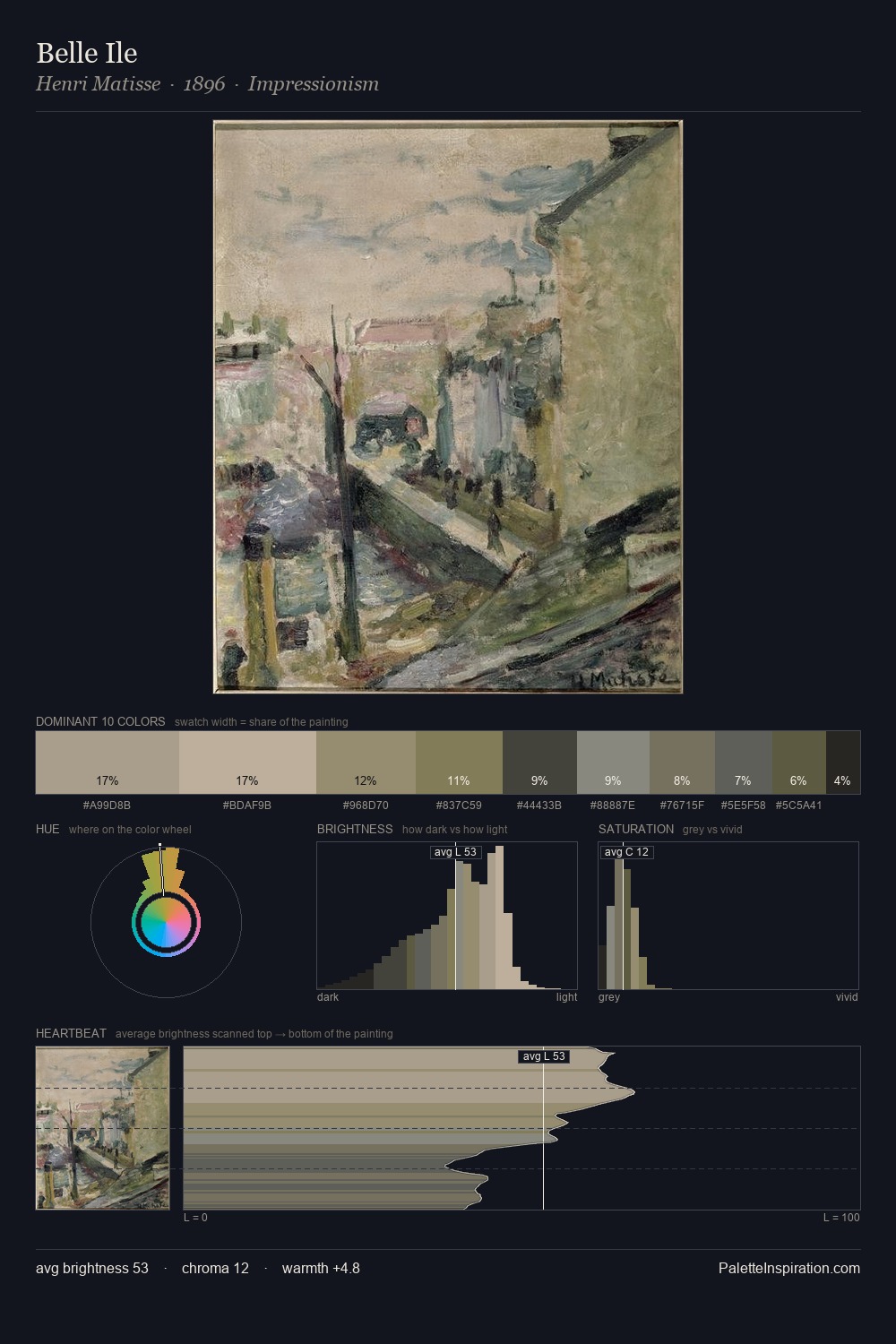Click the 'chroma 12' footer stat

pyautogui.click(x=215, y=1268)
